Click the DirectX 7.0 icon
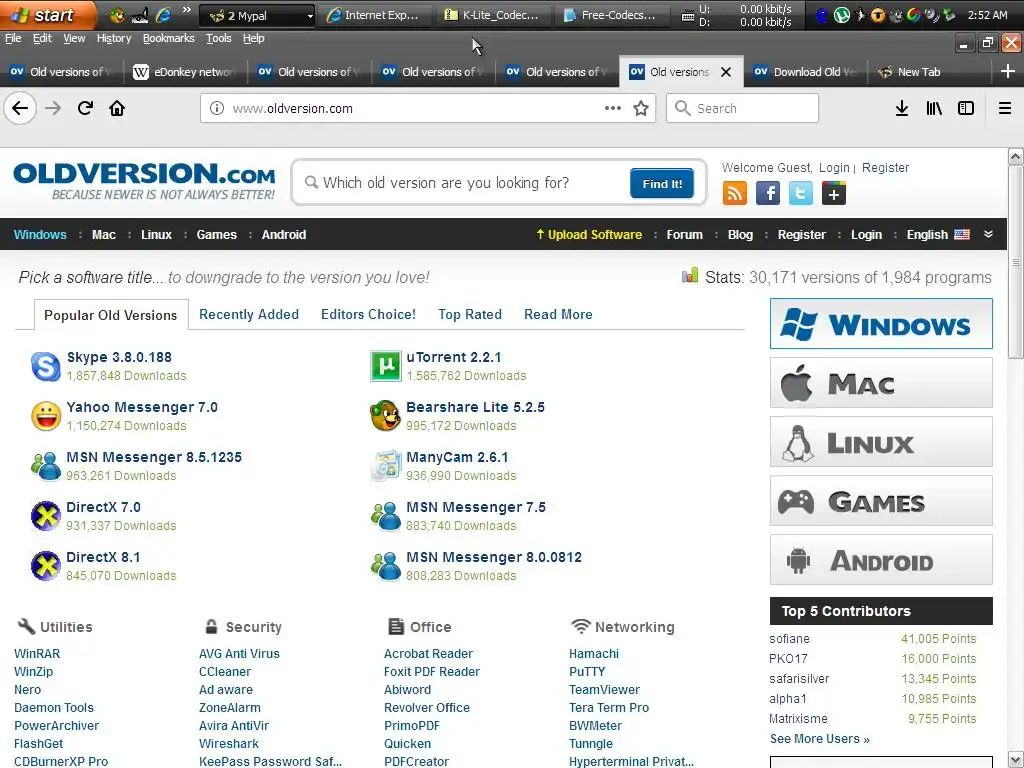 (x=46, y=516)
